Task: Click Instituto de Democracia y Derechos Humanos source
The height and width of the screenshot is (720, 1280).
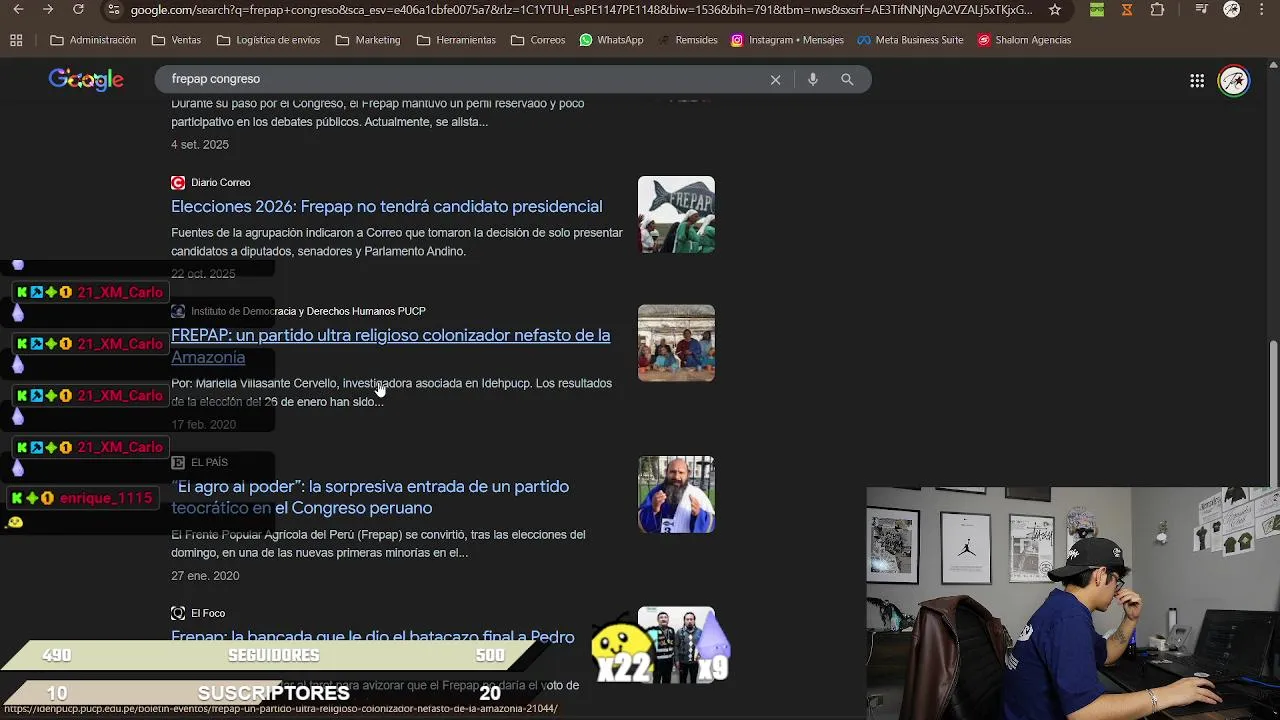Action: (x=308, y=311)
